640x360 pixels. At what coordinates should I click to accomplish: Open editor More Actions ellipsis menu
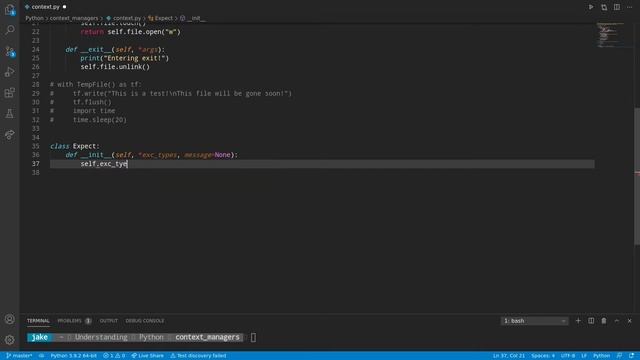(629, 7)
